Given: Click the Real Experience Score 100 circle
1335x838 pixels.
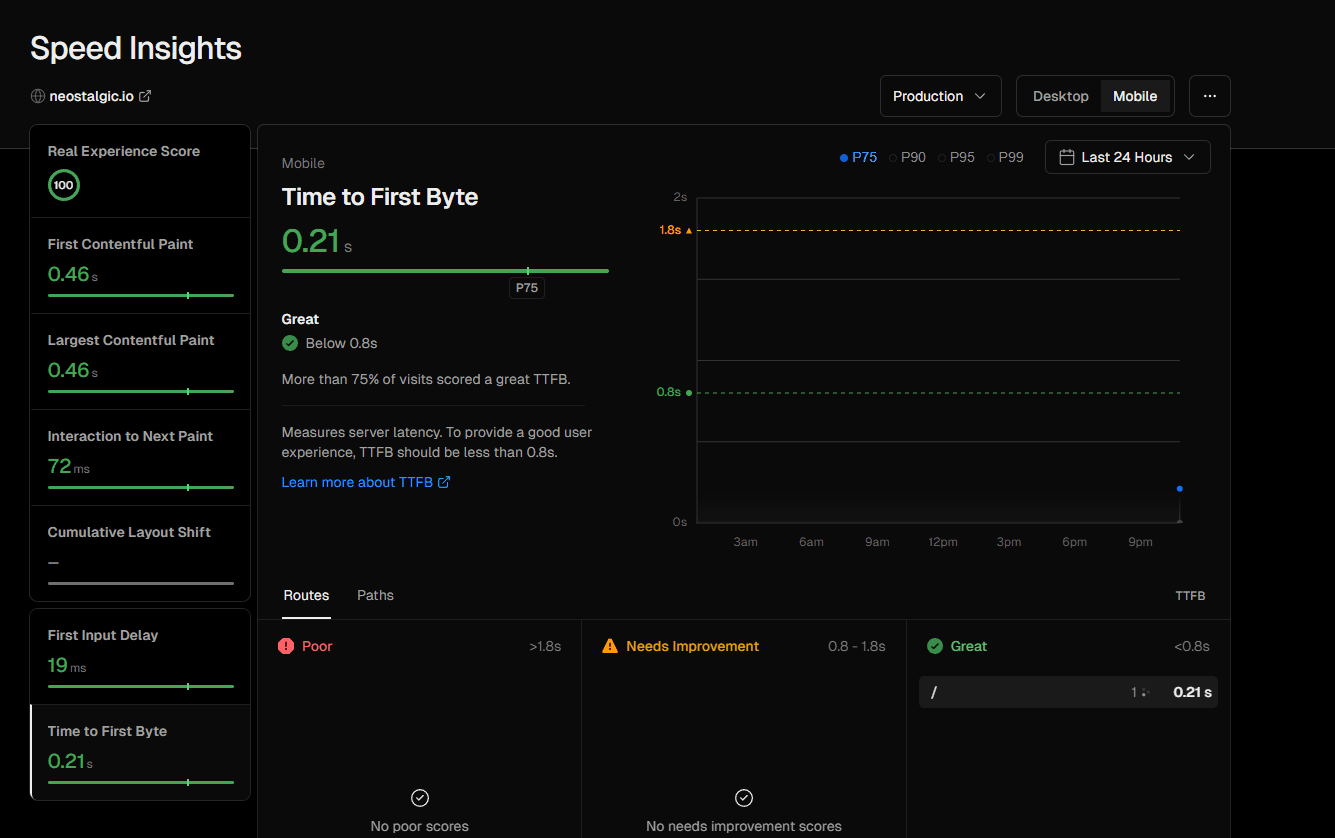Looking at the screenshot, I should (64, 185).
